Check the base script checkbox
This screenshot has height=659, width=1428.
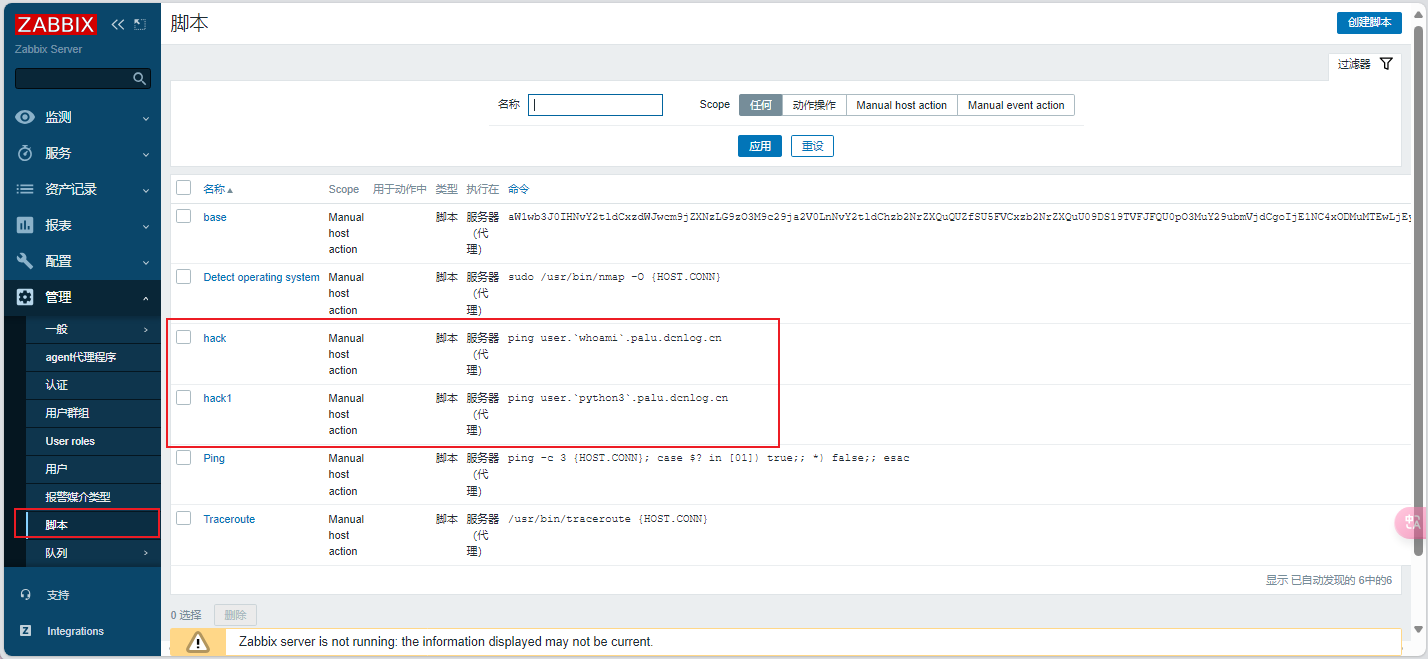click(183, 216)
